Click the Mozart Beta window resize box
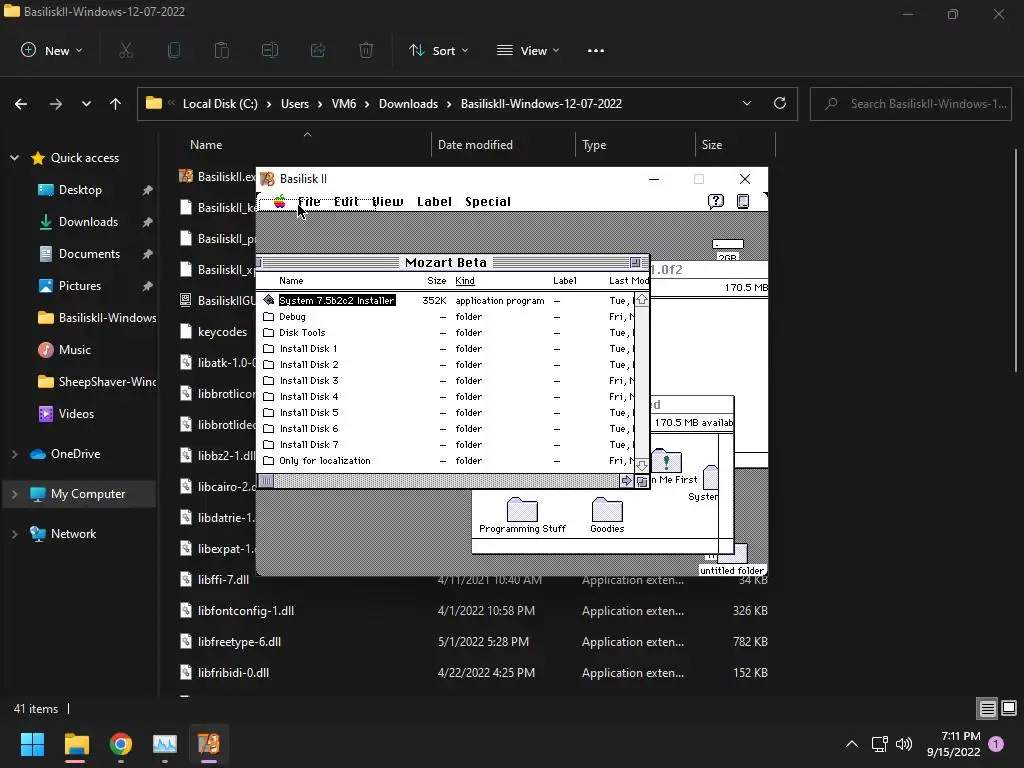 tap(641, 481)
